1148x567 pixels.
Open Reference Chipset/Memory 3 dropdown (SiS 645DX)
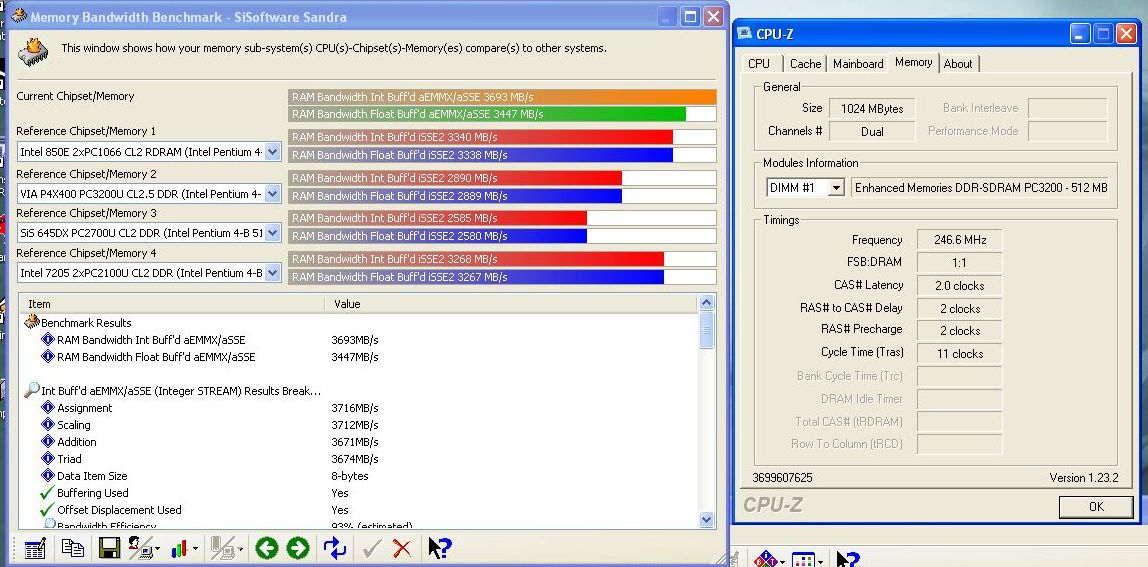click(x=272, y=233)
